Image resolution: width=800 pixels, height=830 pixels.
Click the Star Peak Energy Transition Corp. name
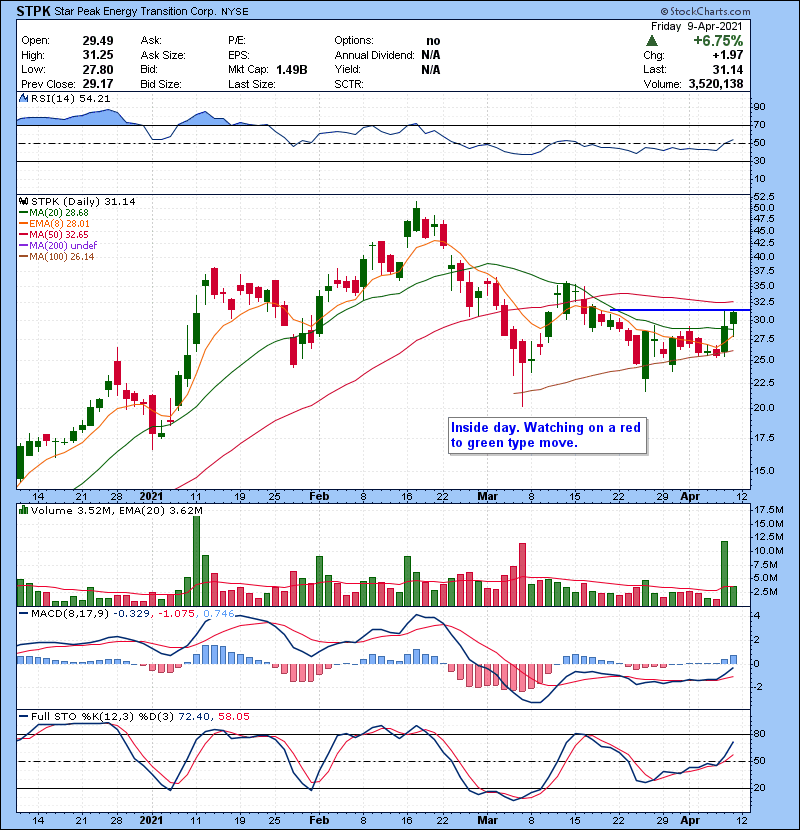(x=136, y=12)
